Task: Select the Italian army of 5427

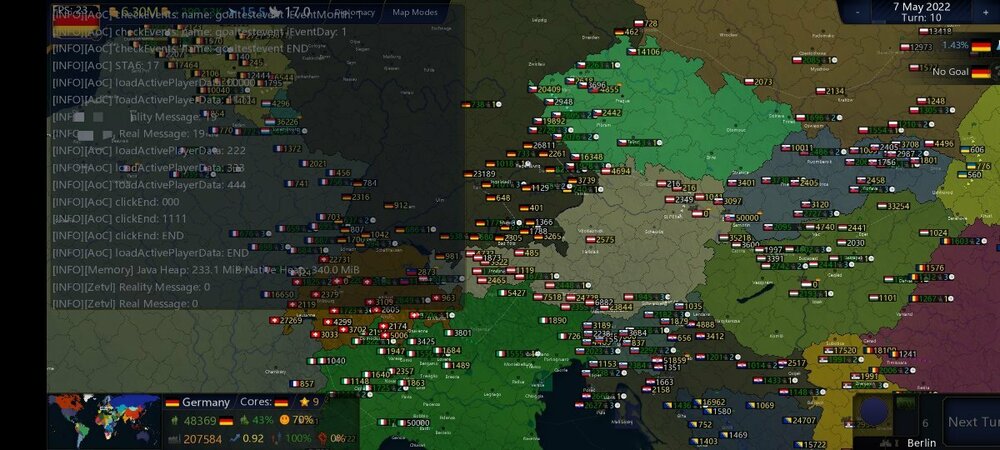Action: point(511,293)
